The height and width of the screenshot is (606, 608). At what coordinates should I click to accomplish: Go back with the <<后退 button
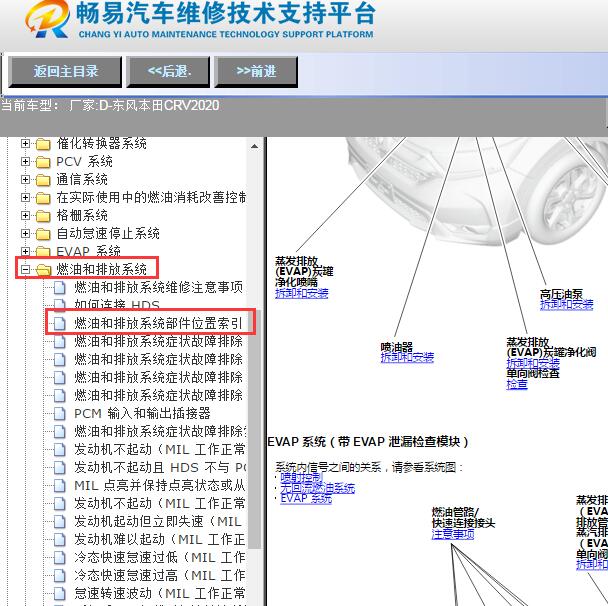168,72
